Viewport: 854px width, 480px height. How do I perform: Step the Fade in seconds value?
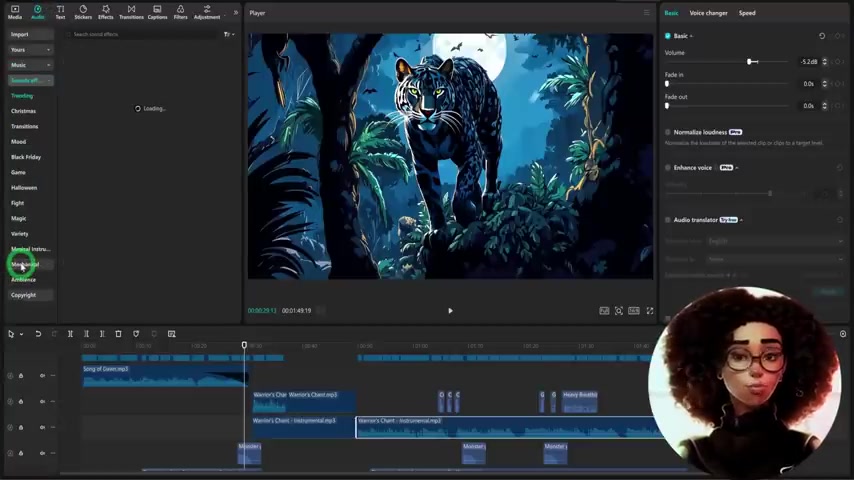click(x=825, y=84)
